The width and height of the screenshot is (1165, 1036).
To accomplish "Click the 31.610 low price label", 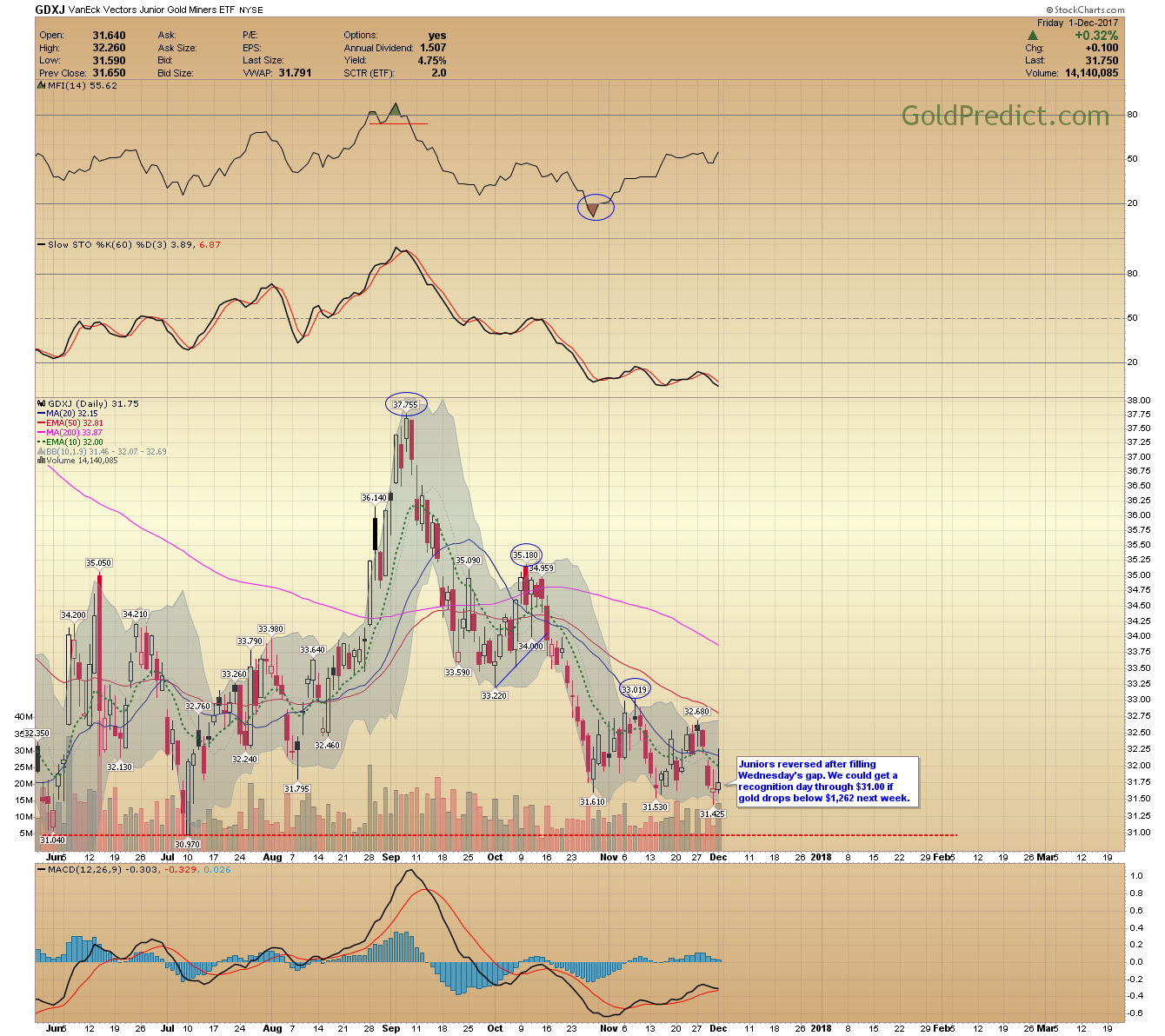I will pos(592,802).
